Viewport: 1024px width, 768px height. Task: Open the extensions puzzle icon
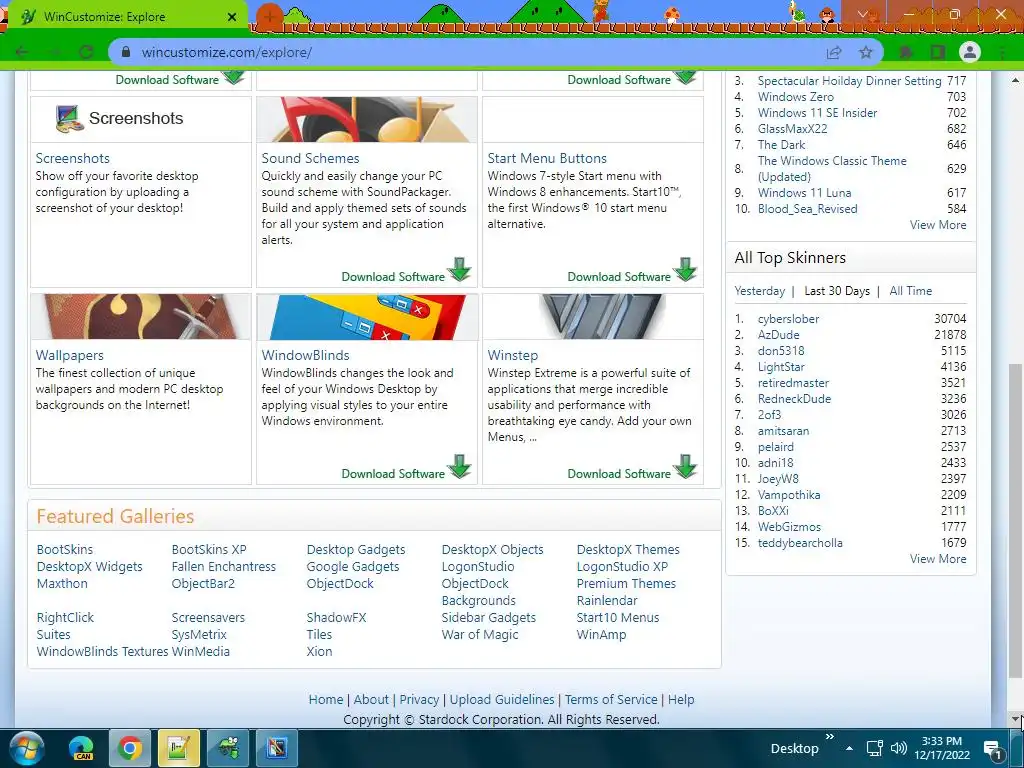click(x=906, y=52)
